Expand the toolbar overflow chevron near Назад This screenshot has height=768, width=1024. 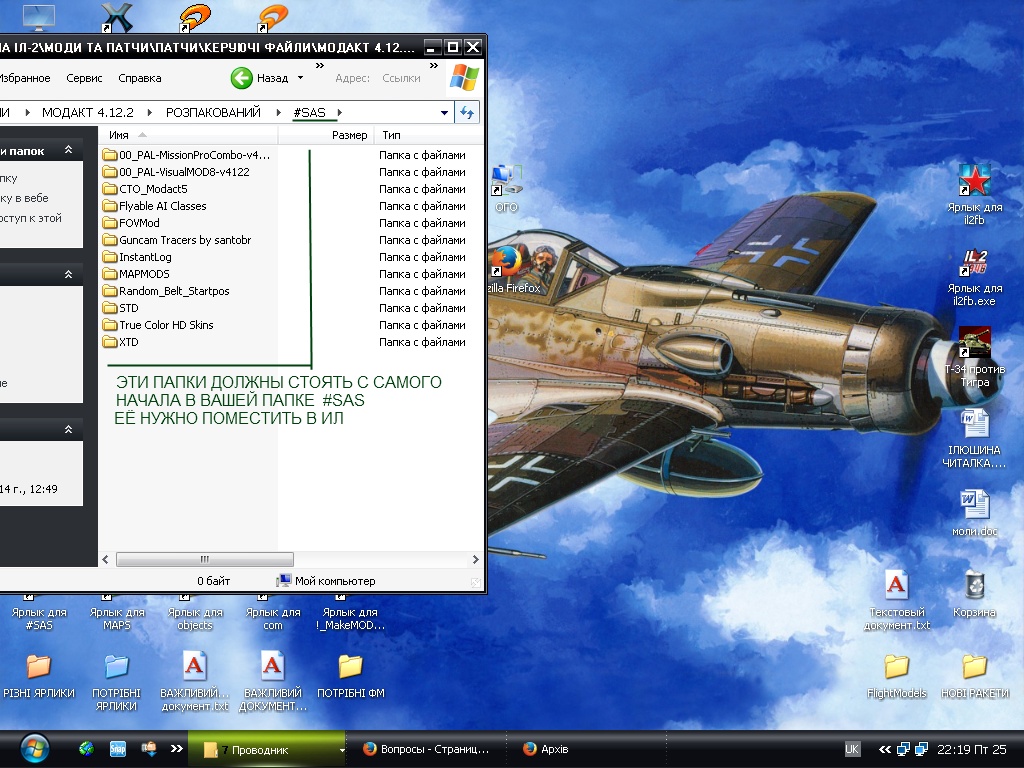320,65
